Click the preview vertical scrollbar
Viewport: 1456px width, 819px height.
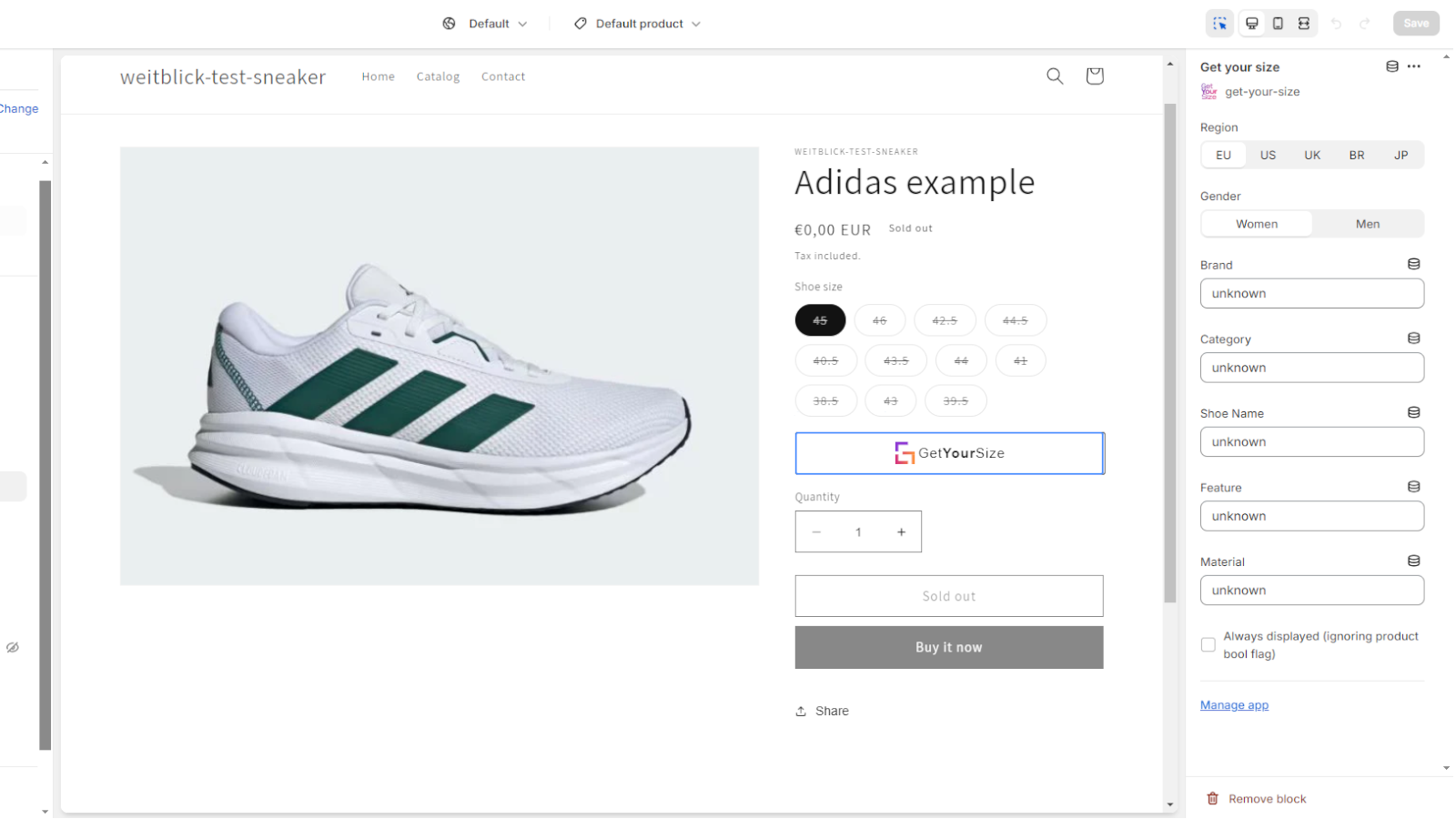tap(1170, 353)
